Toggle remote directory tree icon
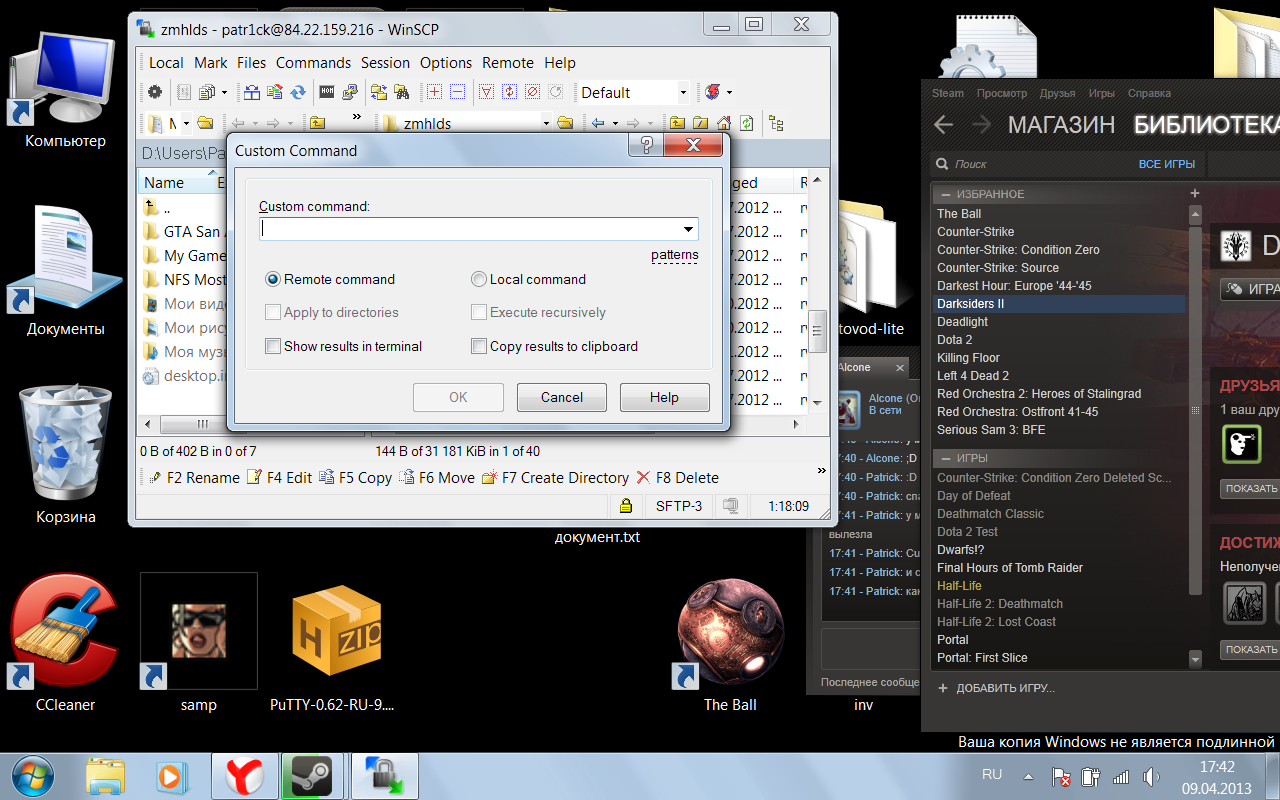Image resolution: width=1280 pixels, height=800 pixels. click(x=777, y=123)
